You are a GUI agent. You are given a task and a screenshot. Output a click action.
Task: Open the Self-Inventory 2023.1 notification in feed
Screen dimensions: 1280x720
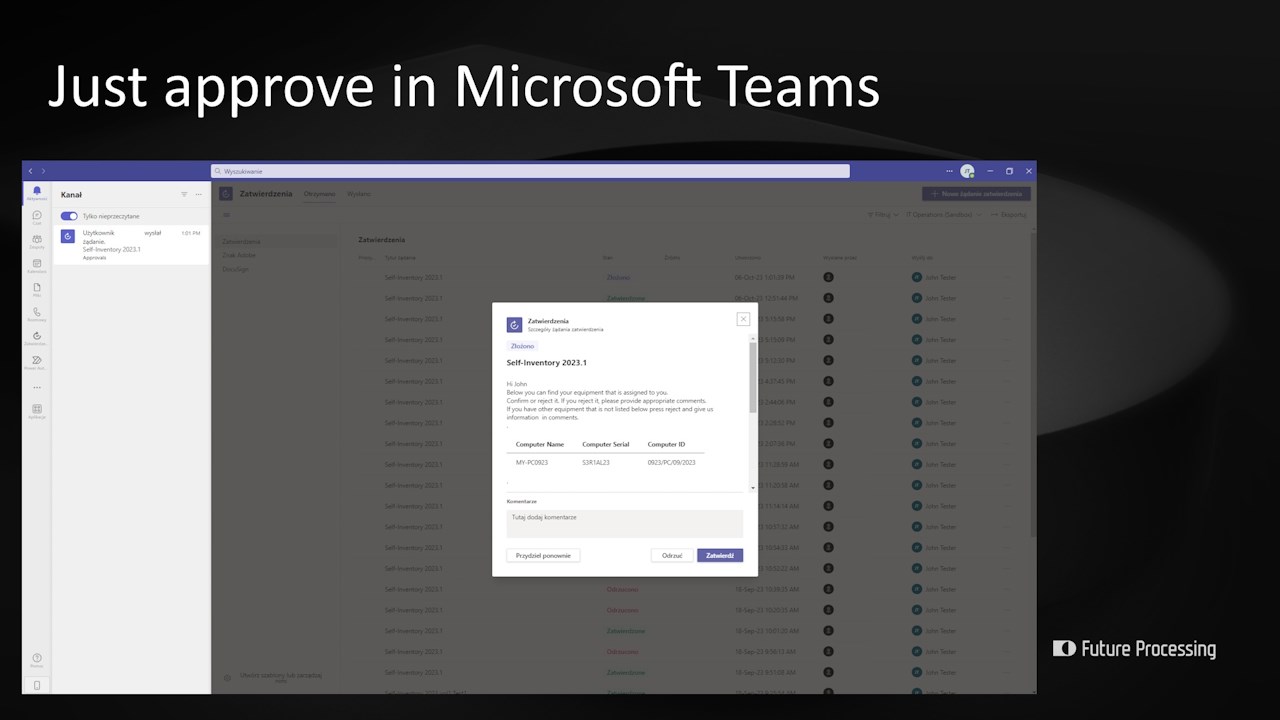130,245
